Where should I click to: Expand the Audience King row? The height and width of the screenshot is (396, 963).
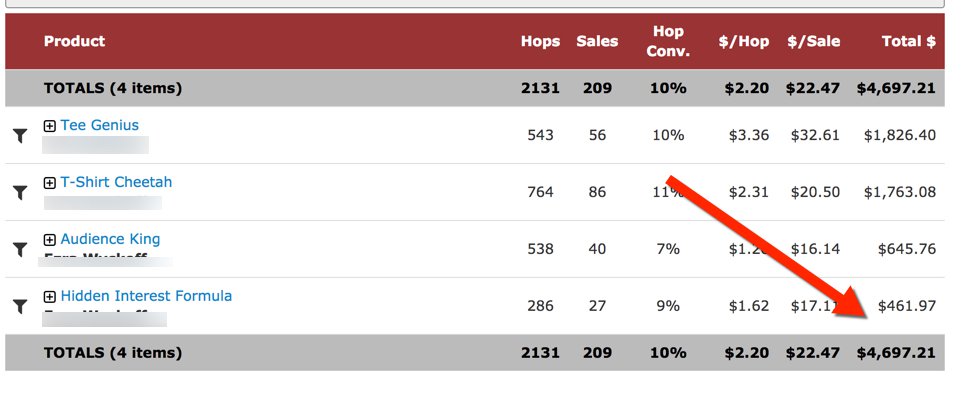click(50, 240)
